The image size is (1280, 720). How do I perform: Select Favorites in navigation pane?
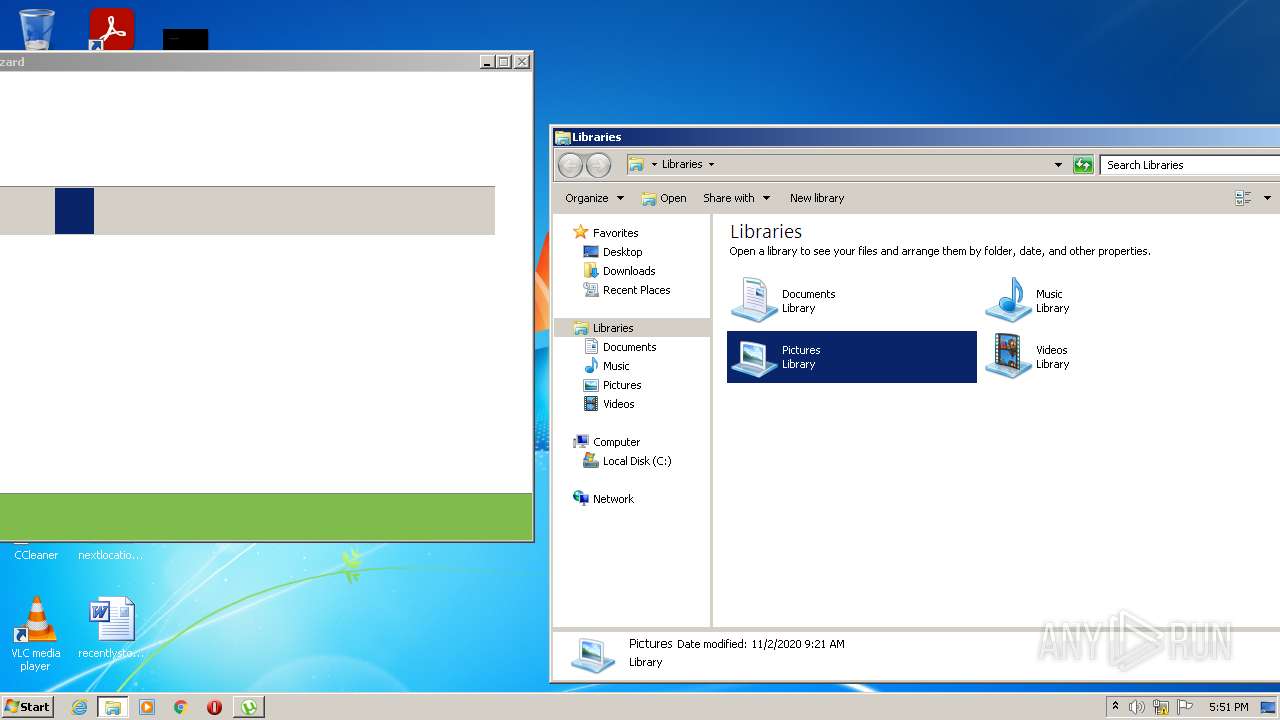pos(615,233)
